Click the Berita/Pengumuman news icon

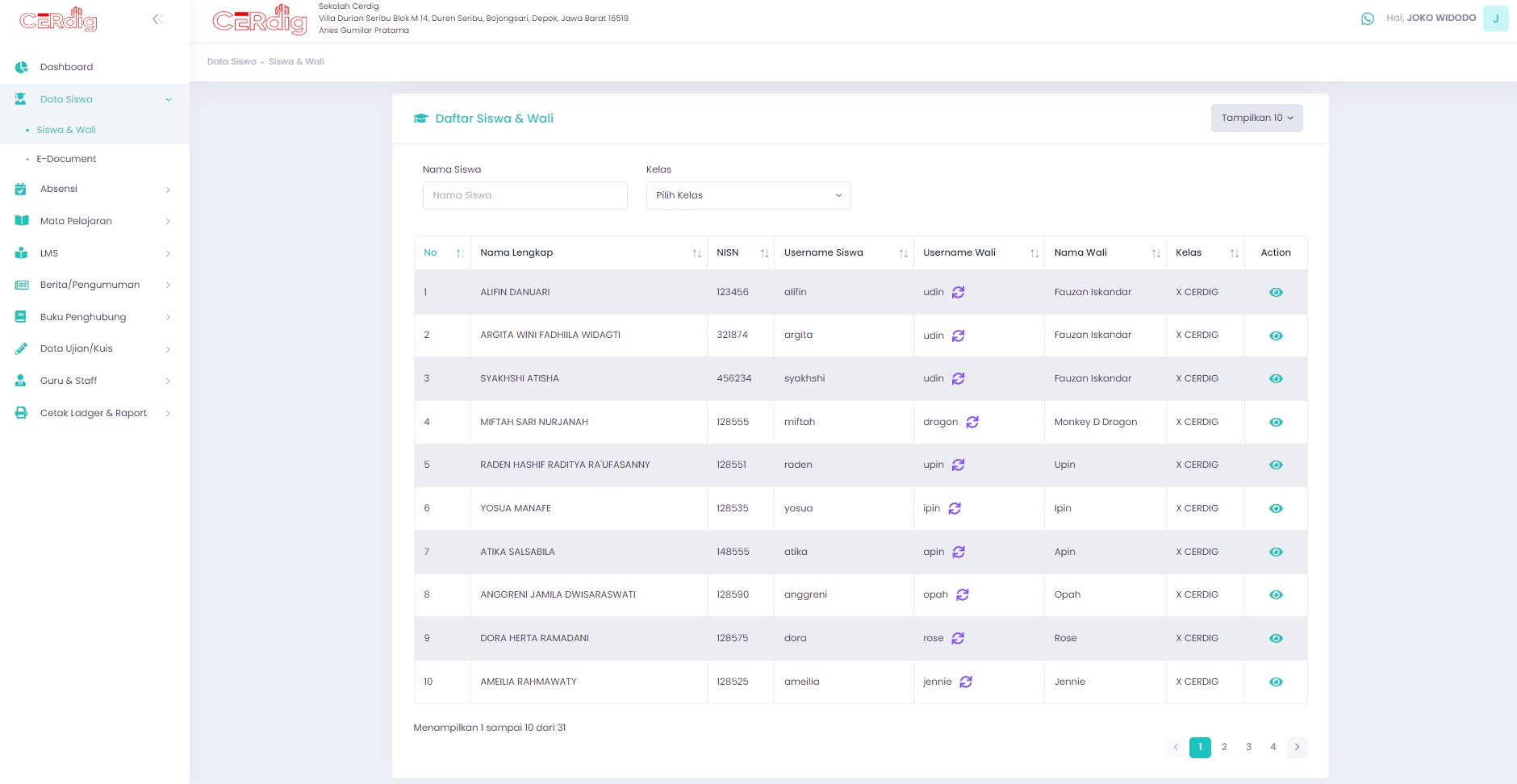point(22,285)
